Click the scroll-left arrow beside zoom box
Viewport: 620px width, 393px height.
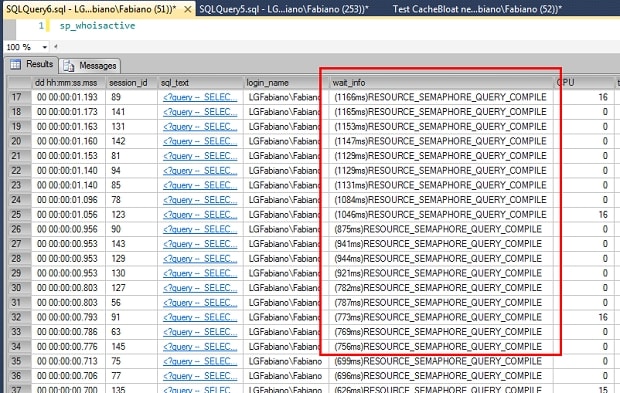coord(56,47)
